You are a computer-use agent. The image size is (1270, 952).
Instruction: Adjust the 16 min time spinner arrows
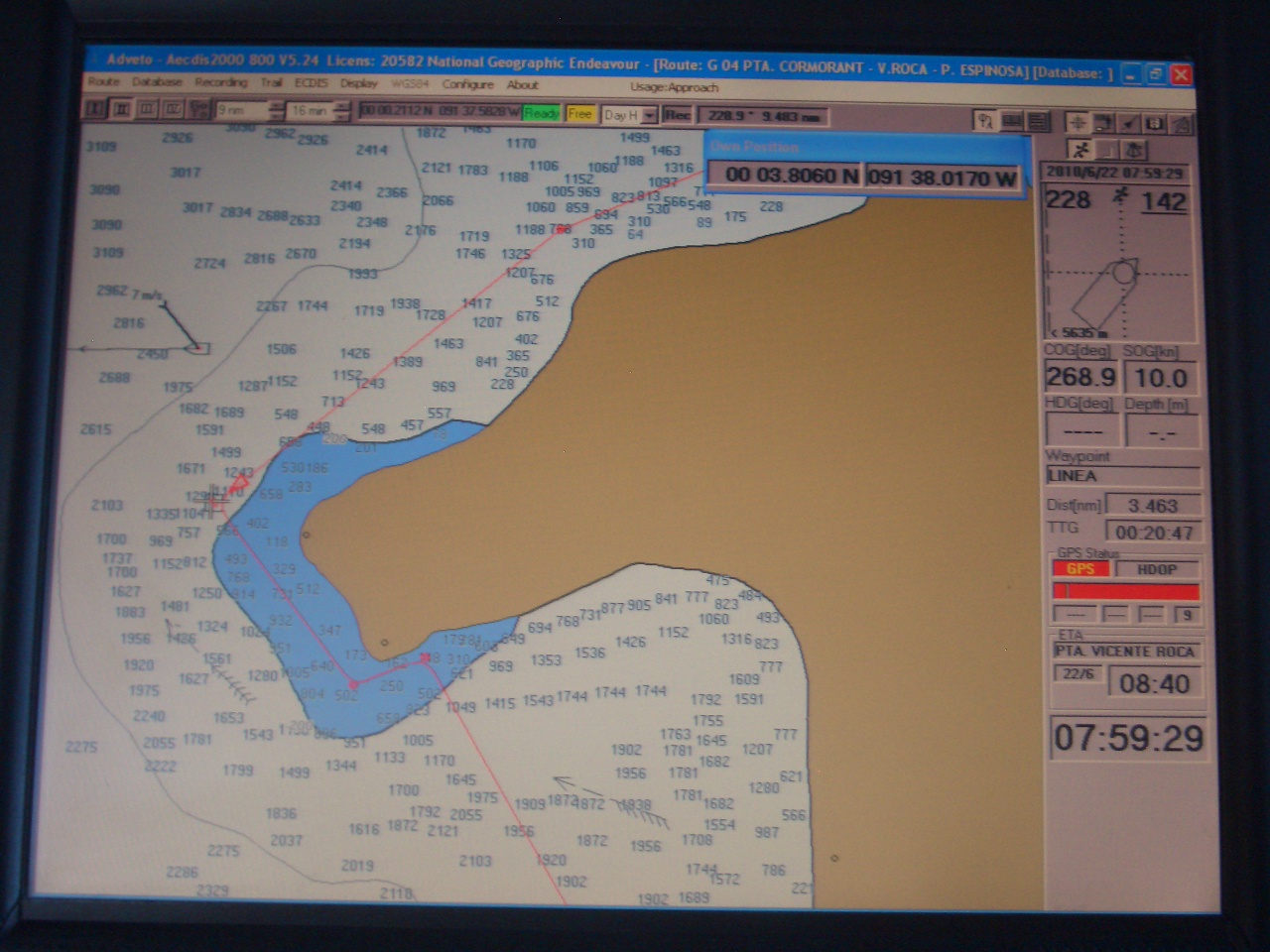click(x=343, y=111)
